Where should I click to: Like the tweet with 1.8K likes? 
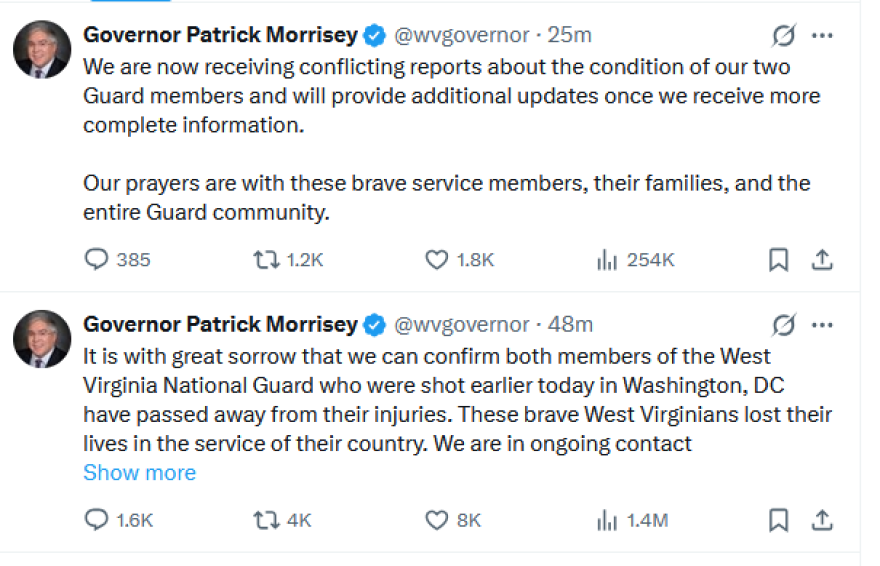(x=437, y=260)
